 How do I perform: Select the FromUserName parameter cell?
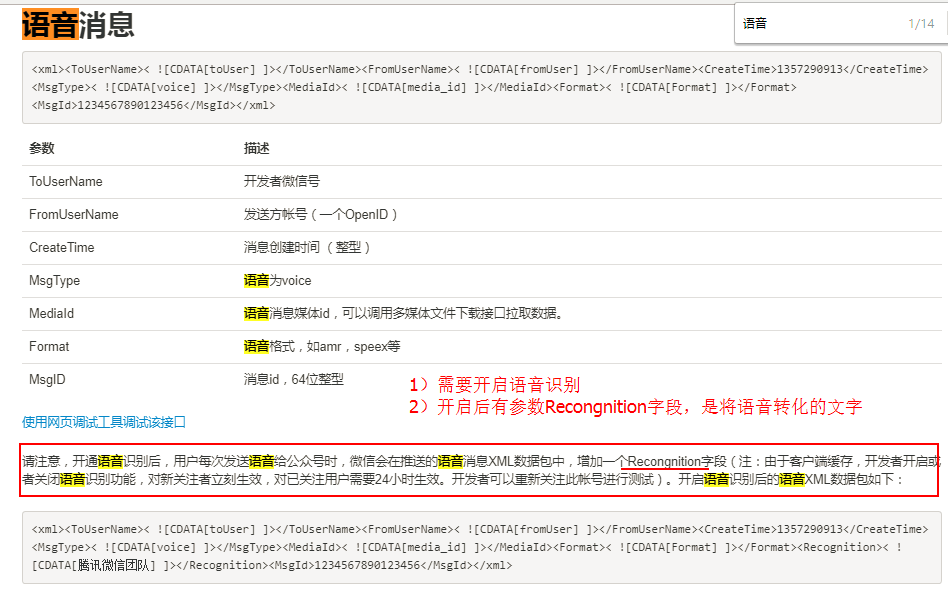coord(74,215)
